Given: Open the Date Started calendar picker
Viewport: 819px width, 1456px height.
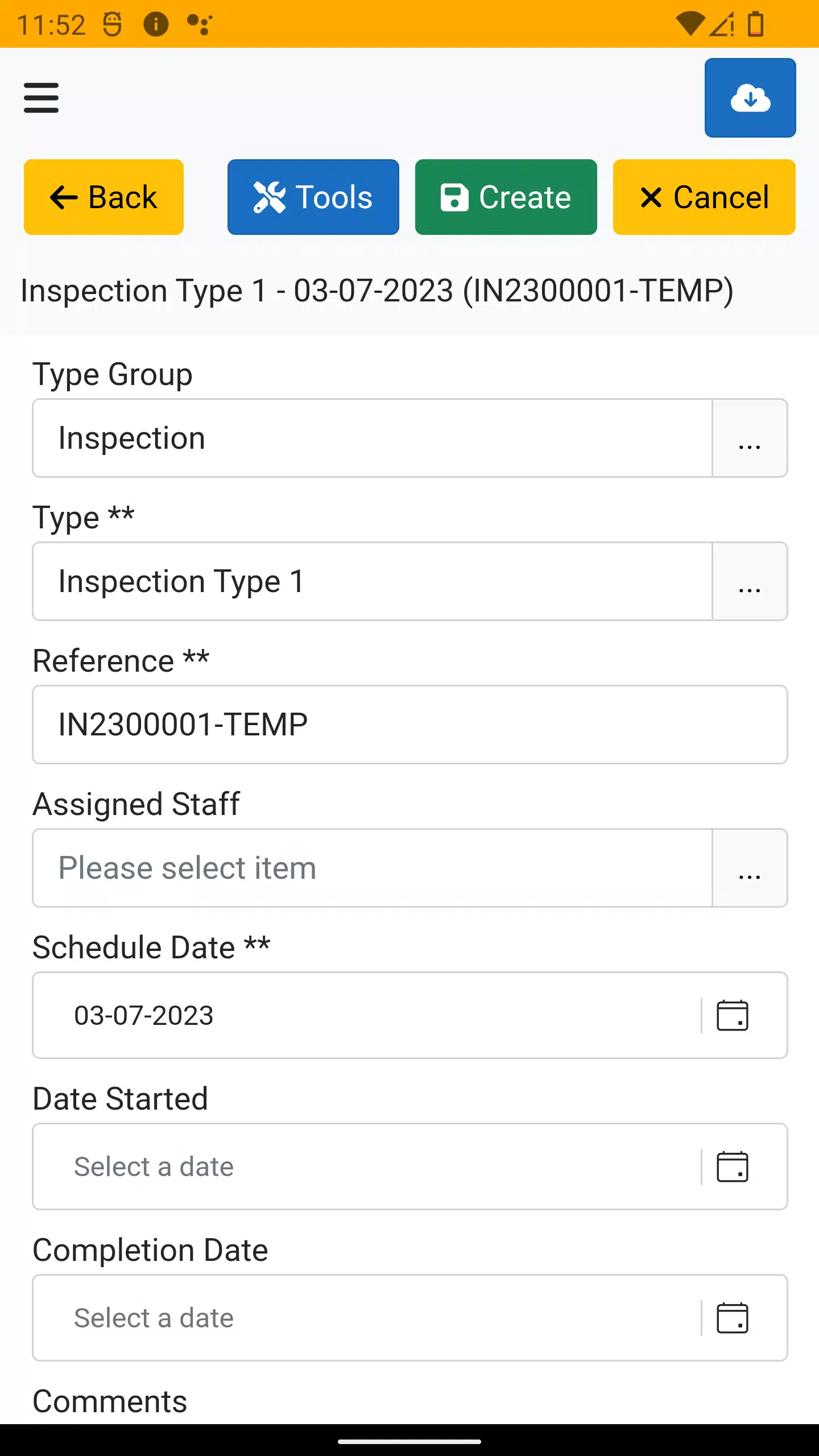Looking at the screenshot, I should click(733, 1167).
